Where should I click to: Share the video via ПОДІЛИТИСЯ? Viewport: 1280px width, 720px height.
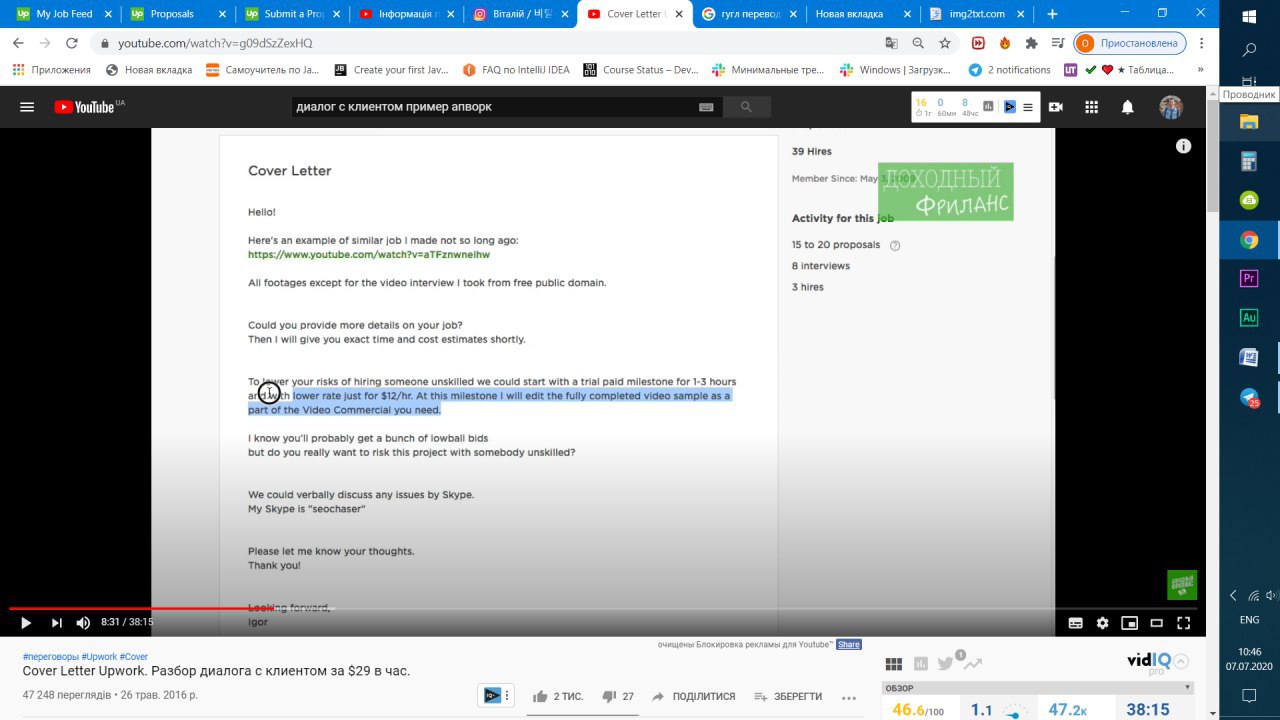(693, 696)
